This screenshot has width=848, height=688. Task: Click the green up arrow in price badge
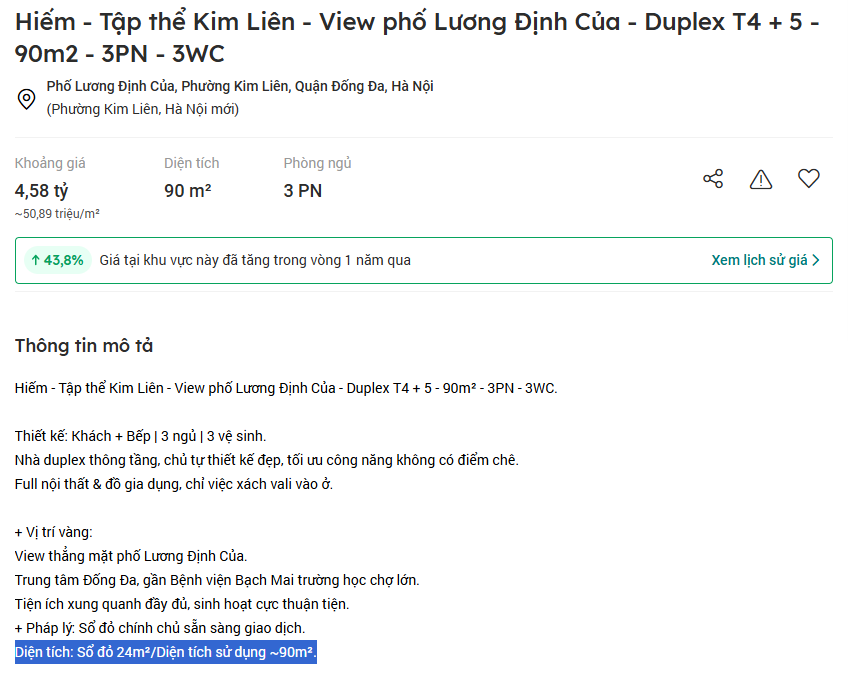(x=35, y=261)
